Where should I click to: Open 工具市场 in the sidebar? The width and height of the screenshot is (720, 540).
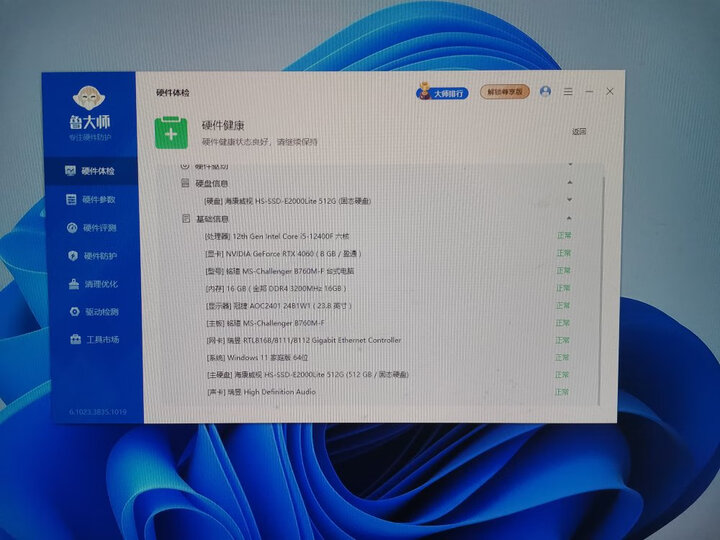tap(96, 340)
